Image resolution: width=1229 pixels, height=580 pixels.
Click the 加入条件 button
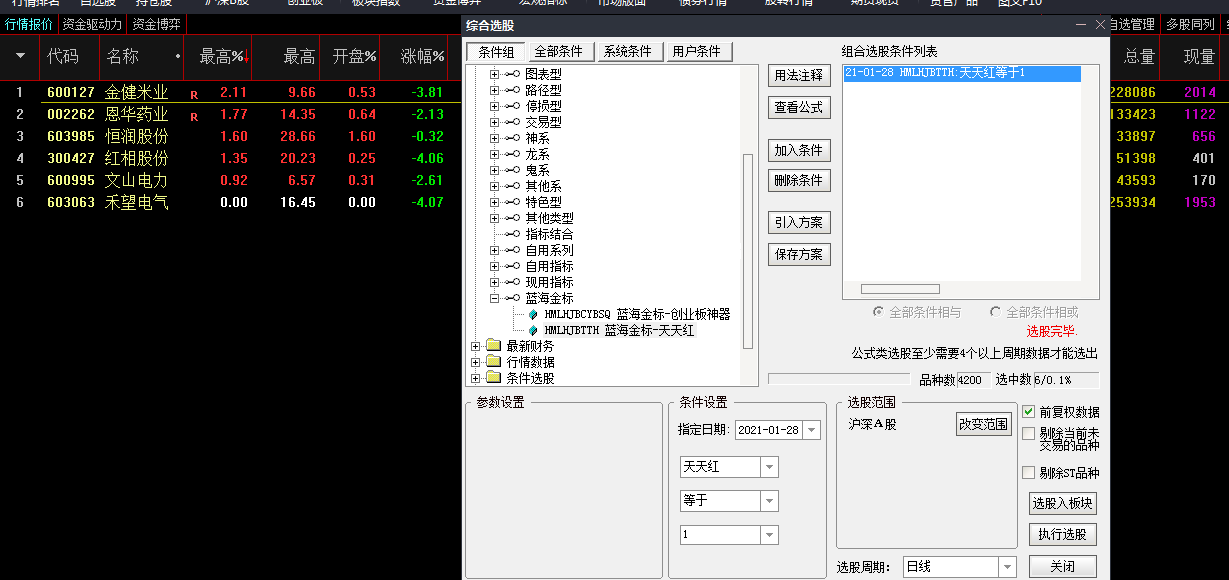coord(799,150)
